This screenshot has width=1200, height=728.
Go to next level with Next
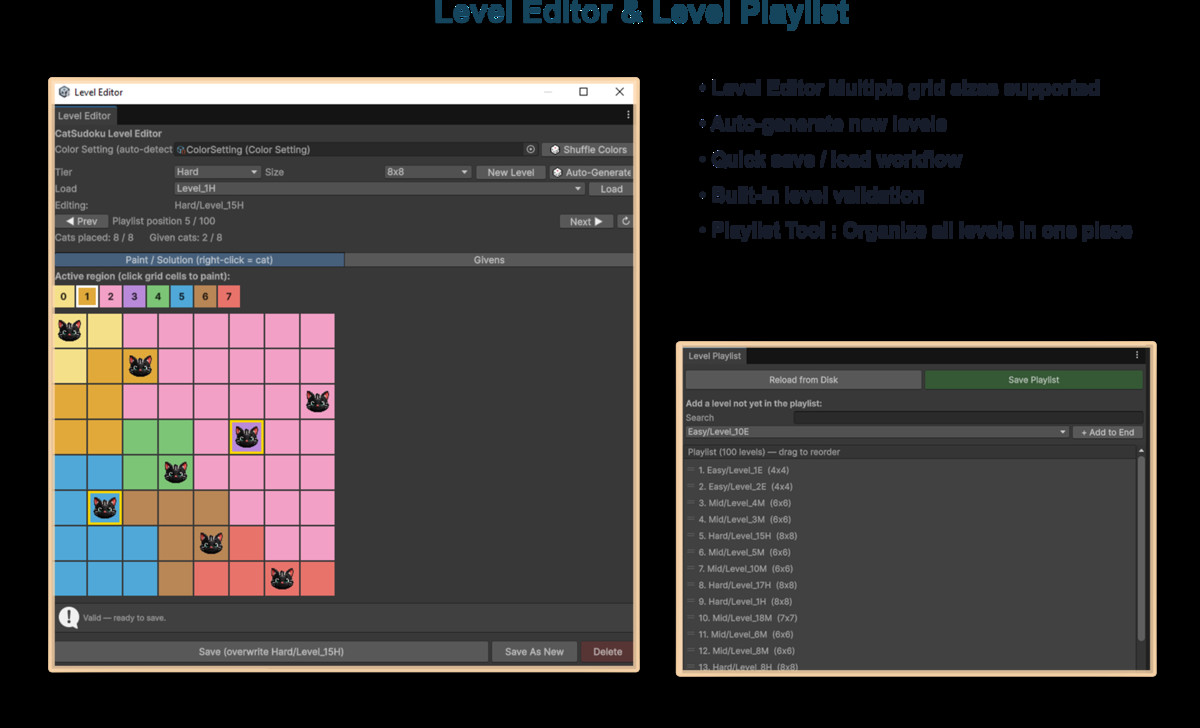(586, 221)
